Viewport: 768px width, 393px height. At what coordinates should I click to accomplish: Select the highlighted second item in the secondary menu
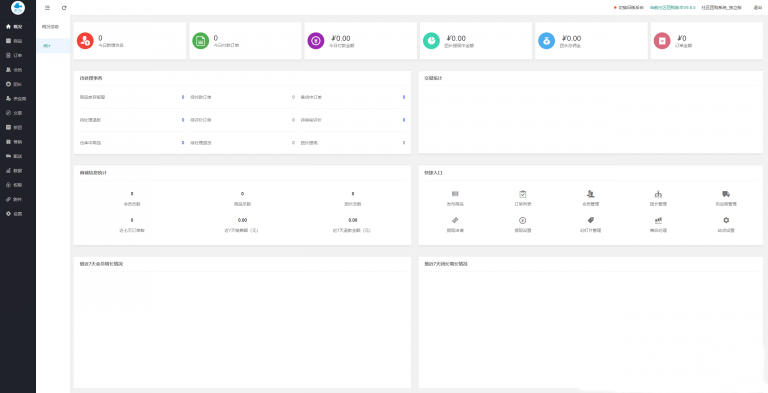tap(53, 46)
